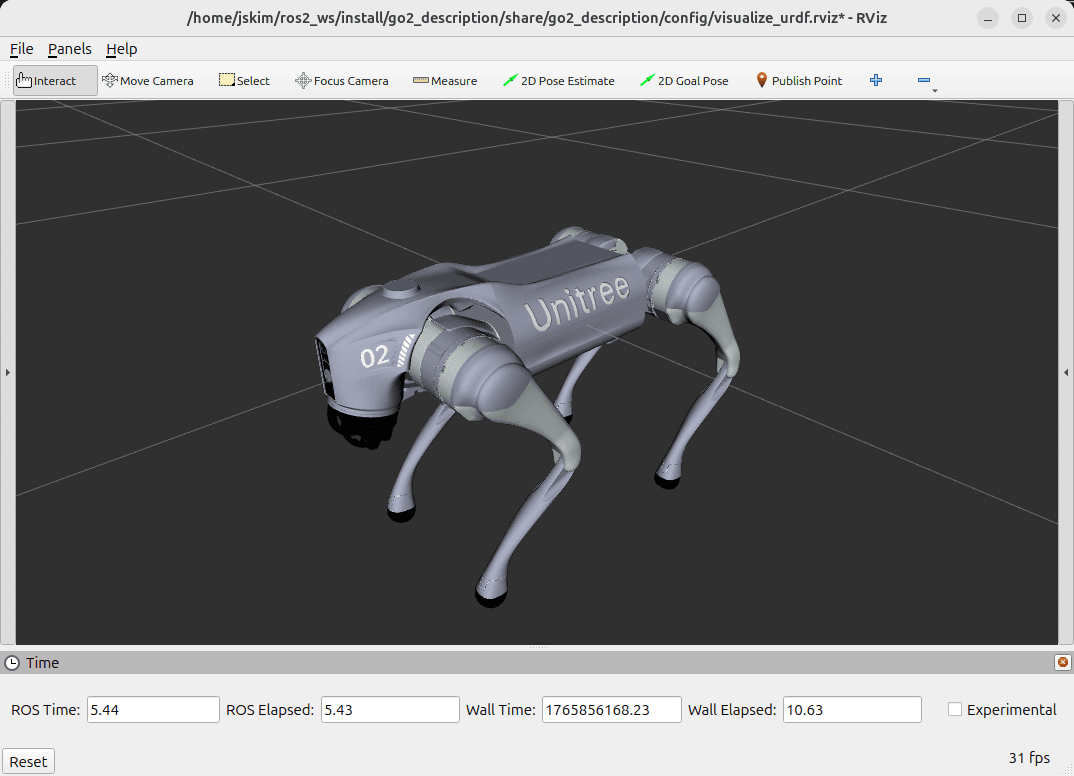
Task: Enable the Experimental checkbox
Action: (x=955, y=710)
